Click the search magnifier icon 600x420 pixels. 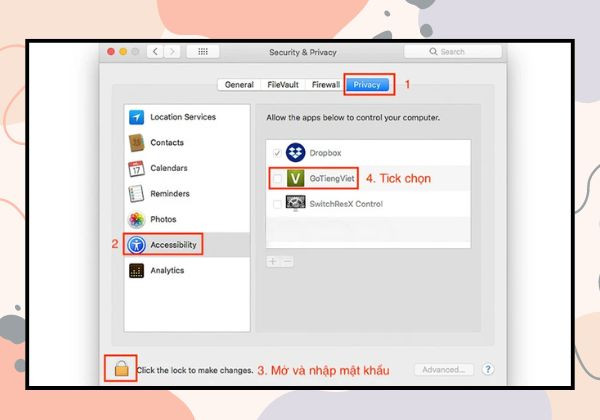pos(433,52)
